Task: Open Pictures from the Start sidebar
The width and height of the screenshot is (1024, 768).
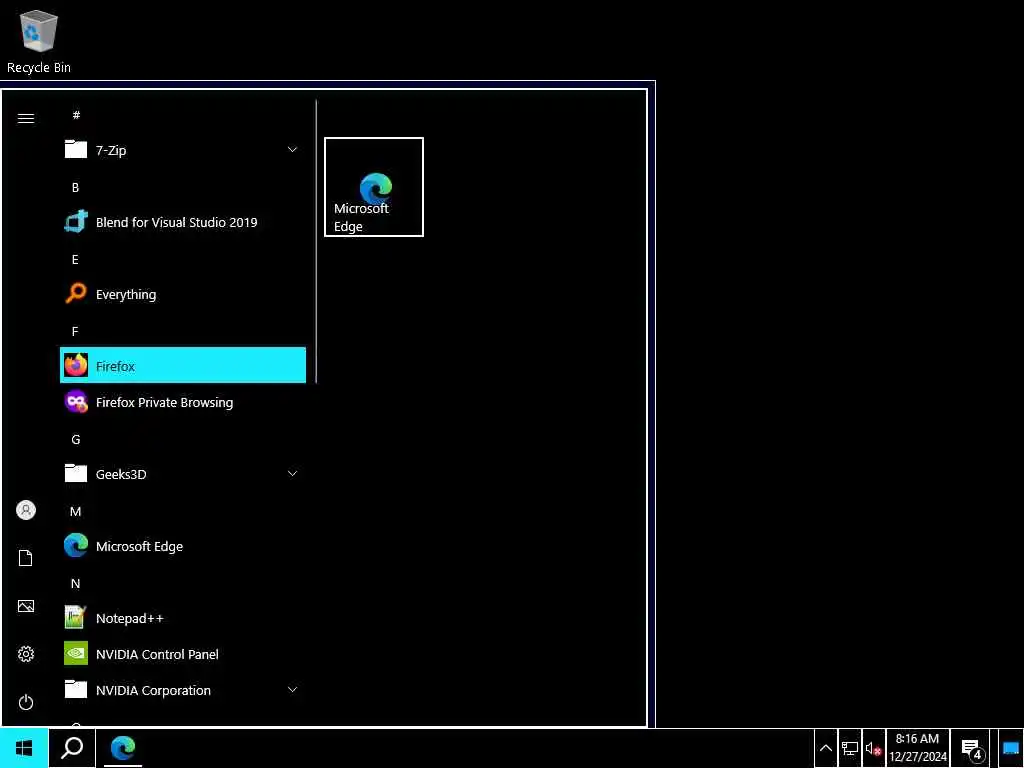Action: point(25,606)
